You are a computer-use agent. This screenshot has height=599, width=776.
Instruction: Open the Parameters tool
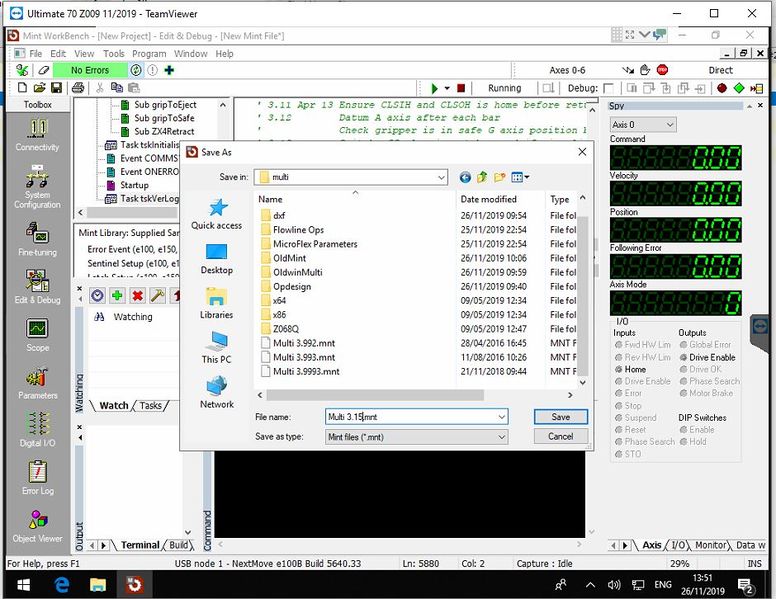pos(38,383)
